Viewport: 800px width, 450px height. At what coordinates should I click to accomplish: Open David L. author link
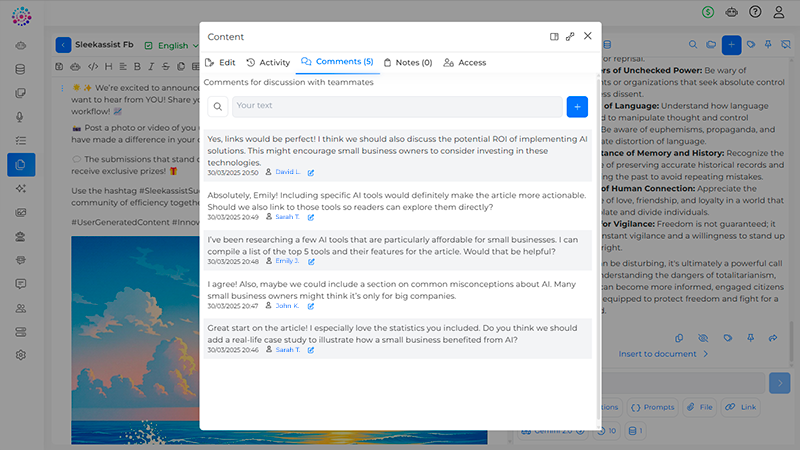288,172
